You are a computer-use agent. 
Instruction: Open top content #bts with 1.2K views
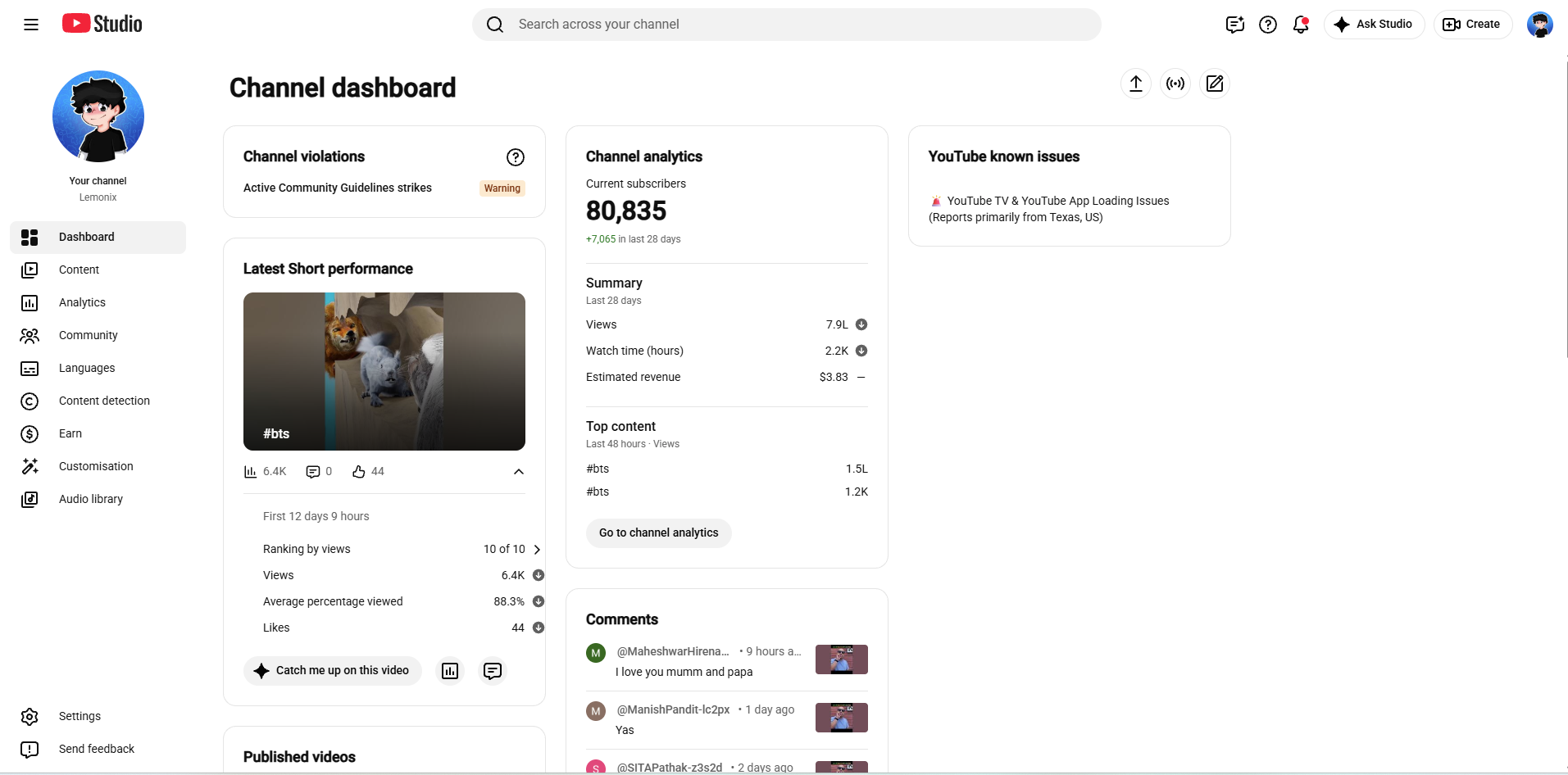[727, 492]
